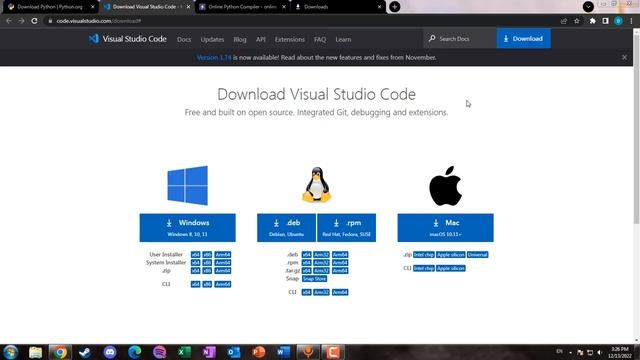
Task: Click x64 for Windows CLI
Action: coord(196,284)
